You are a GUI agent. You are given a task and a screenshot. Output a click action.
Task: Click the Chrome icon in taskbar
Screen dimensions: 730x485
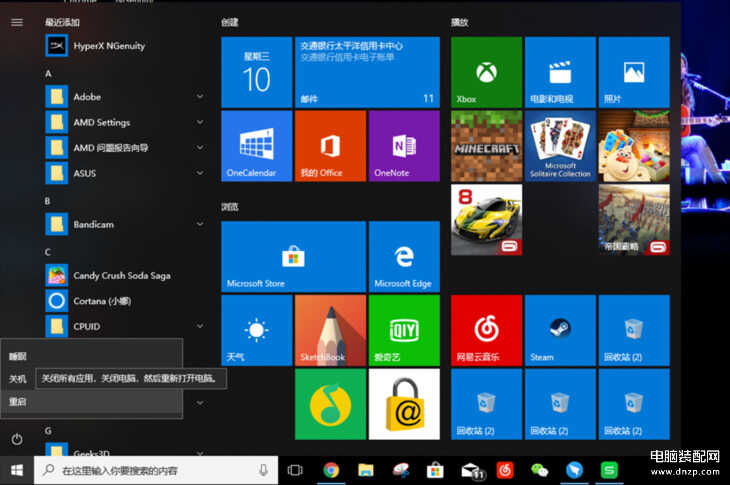point(331,469)
